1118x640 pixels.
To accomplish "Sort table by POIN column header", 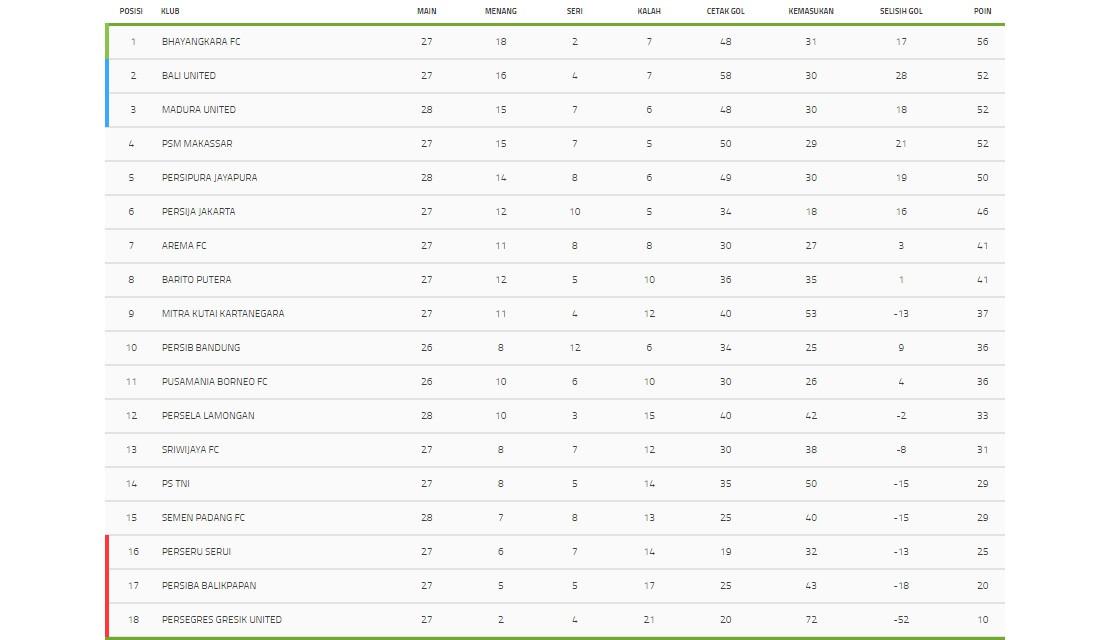I will pos(982,11).
